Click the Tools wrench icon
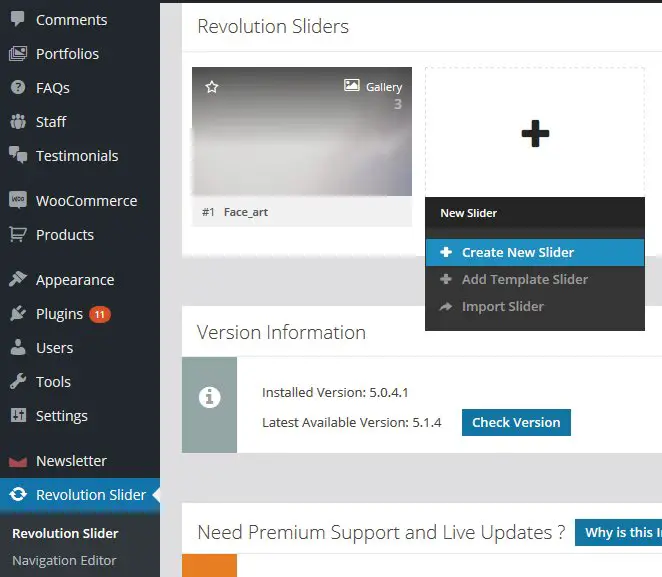Screen dimensions: 662x577 pos(18,381)
